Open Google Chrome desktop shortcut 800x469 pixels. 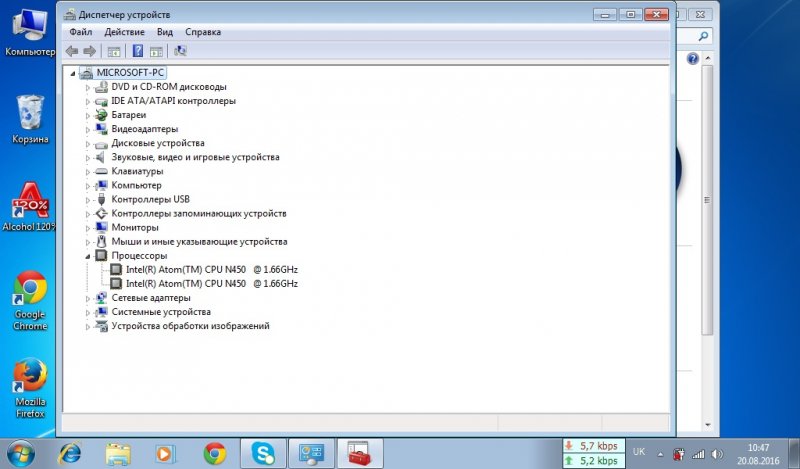30,290
